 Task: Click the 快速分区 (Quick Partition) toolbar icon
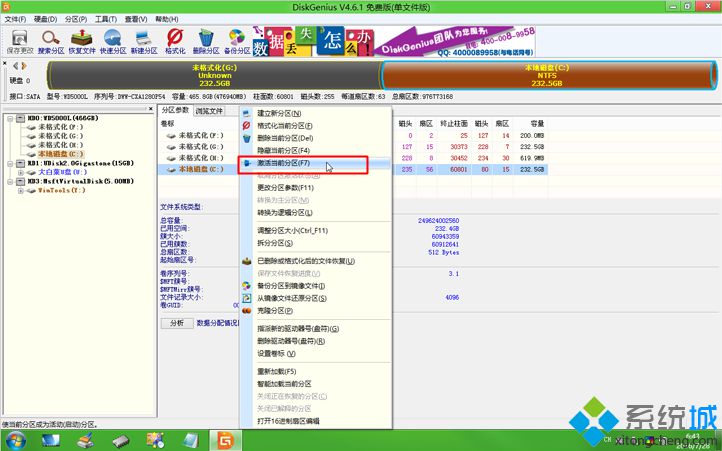[113, 42]
